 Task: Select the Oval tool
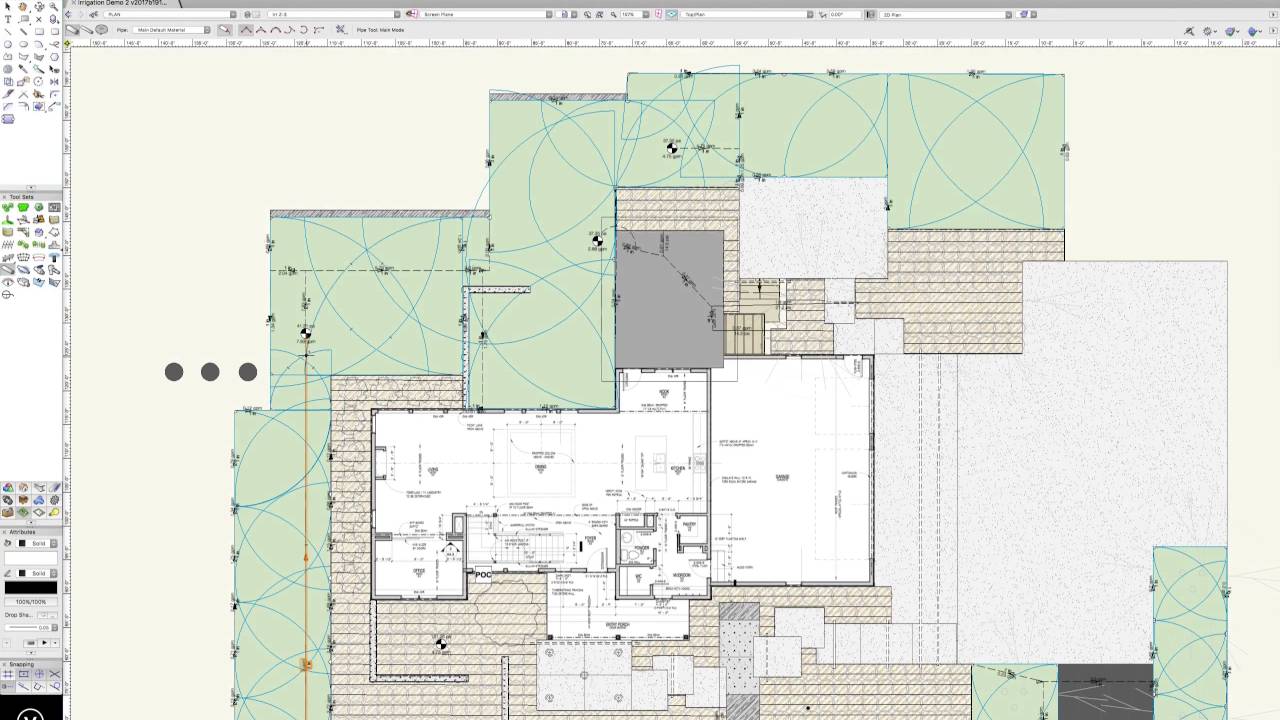[23, 44]
